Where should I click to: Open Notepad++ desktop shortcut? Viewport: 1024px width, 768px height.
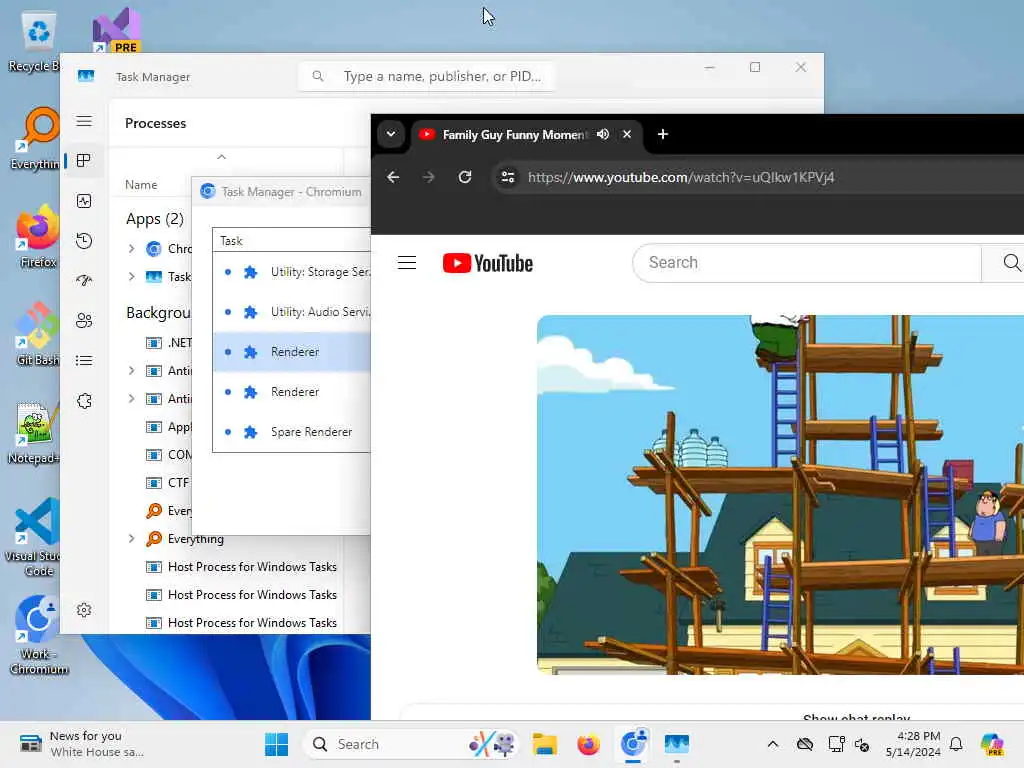33,433
